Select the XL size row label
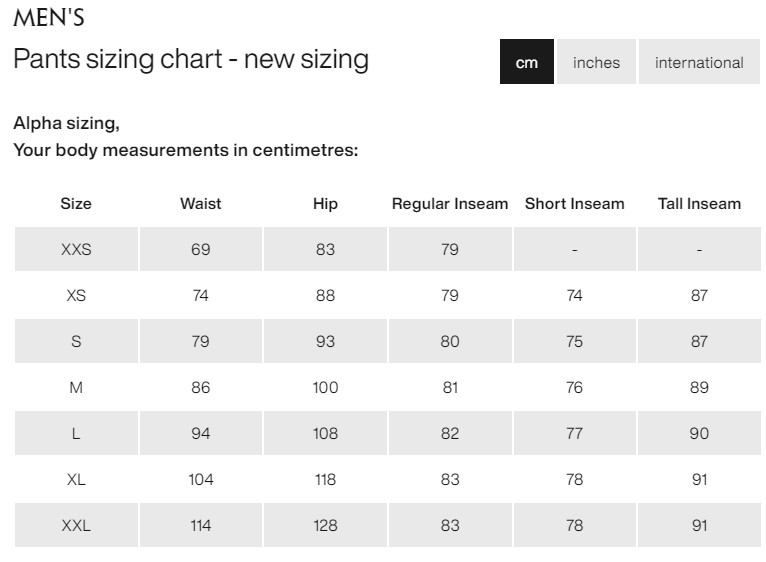Image resolution: width=766 pixels, height=562 pixels. point(76,480)
